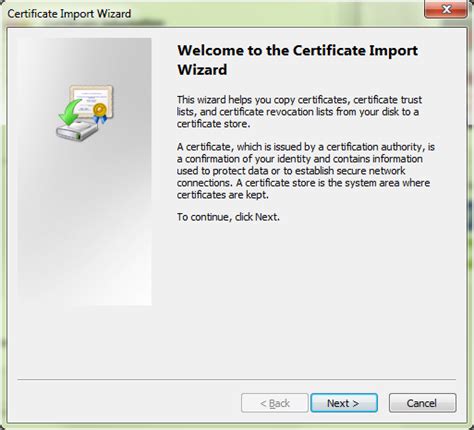
Task: Click the line starting 'A certificate, which is issued'
Action: [x=306, y=147]
